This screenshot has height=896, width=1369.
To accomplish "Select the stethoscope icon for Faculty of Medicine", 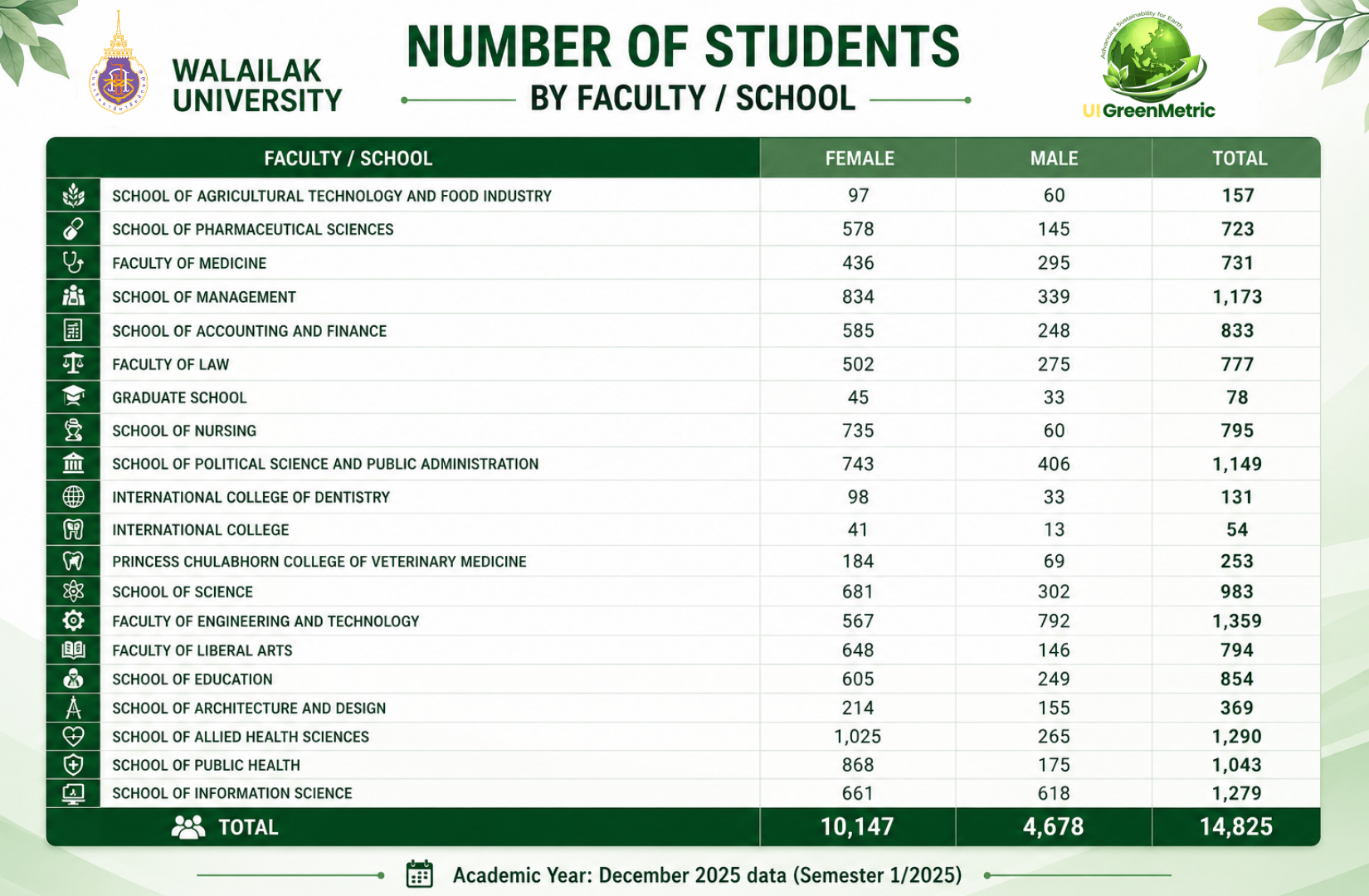I will point(73,262).
